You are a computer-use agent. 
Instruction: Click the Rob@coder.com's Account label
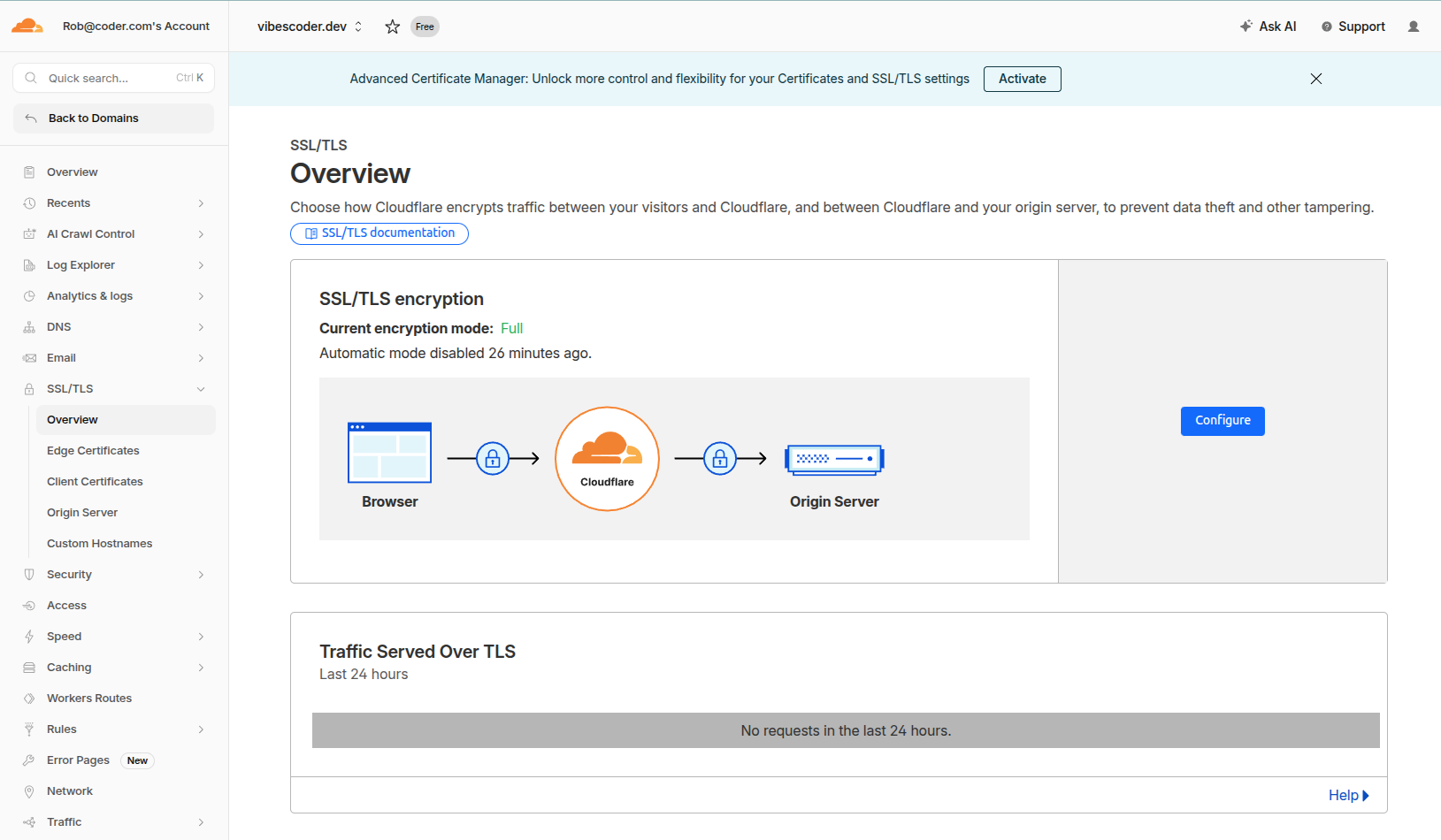136,27
